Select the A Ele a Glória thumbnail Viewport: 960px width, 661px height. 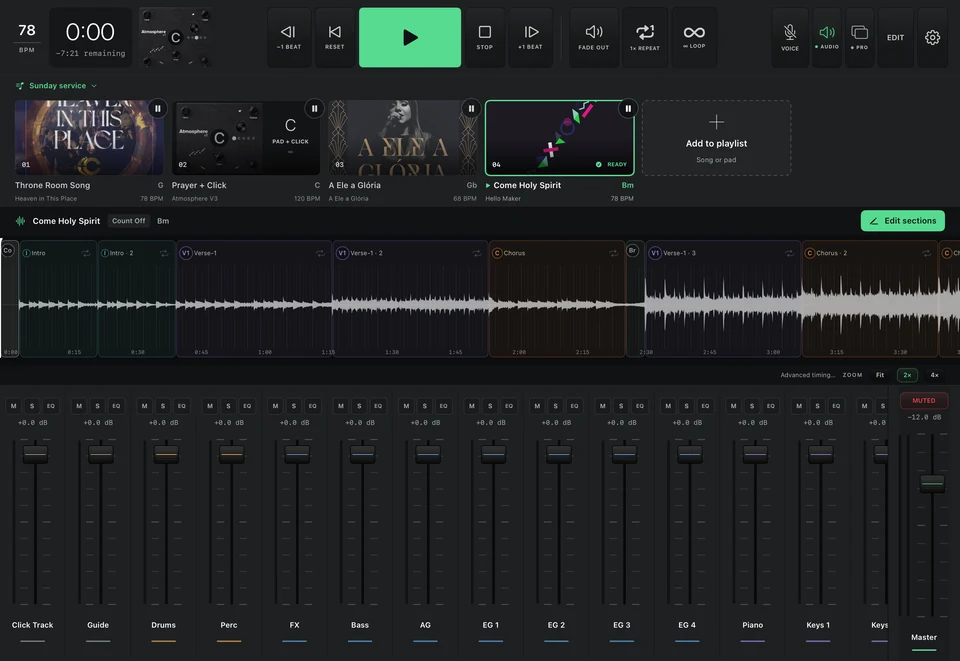pos(403,138)
